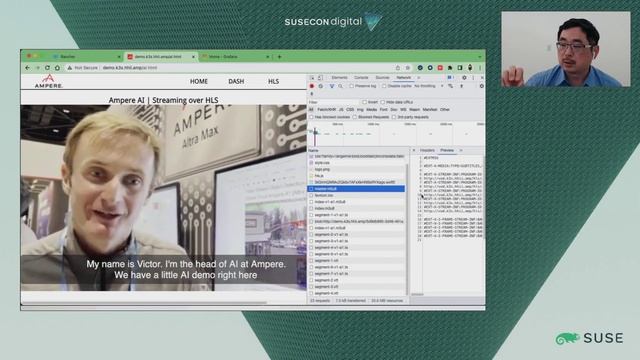This screenshot has width=640, height=360.
Task: Click the browser home icon
Action: tap(58, 68)
